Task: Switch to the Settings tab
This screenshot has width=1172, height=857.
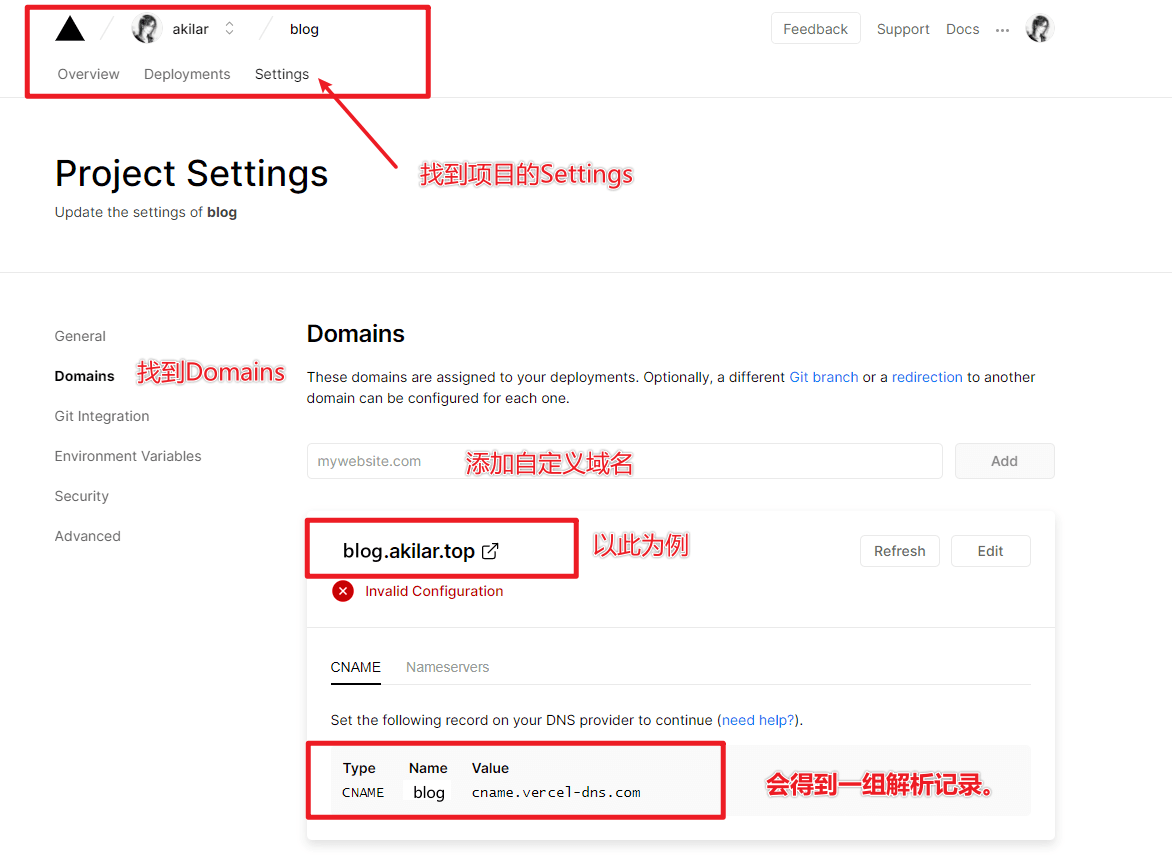Action: click(282, 74)
